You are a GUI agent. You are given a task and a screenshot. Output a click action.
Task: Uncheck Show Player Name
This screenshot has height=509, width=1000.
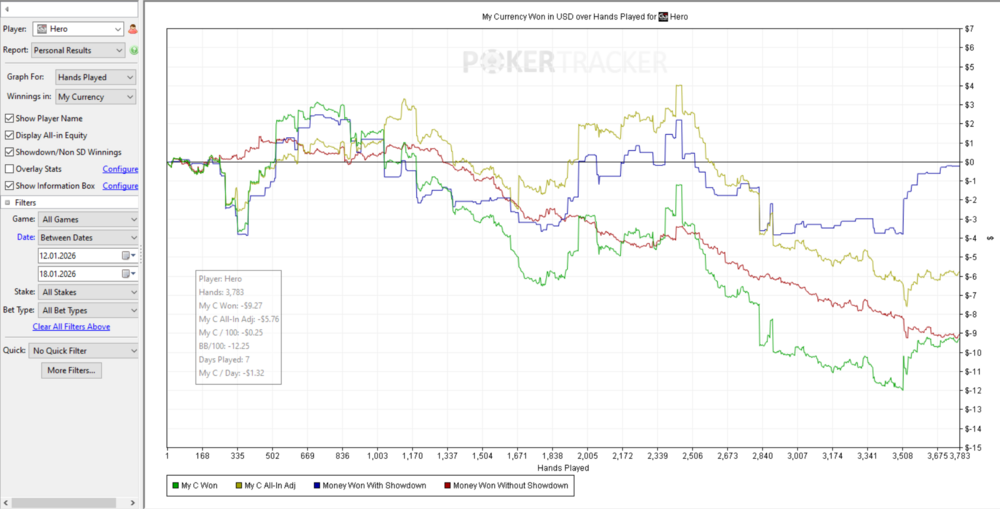tap(10, 118)
